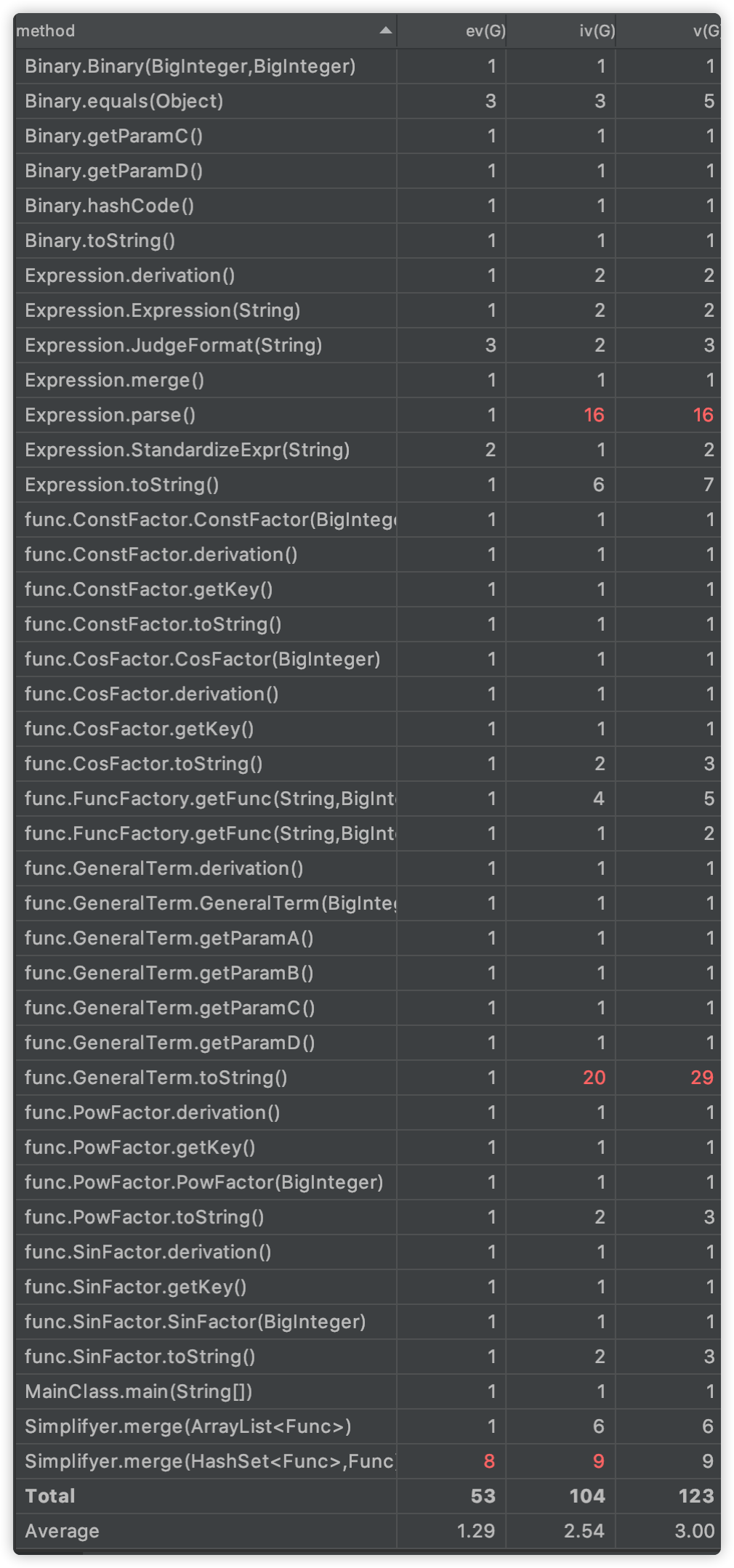Click the sort arrow in method header

tap(386, 31)
